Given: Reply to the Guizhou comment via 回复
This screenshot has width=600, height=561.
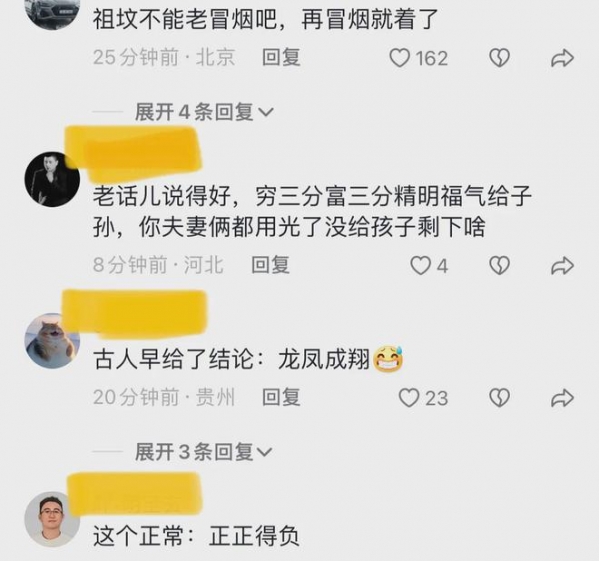Looking at the screenshot, I should click(x=281, y=398).
